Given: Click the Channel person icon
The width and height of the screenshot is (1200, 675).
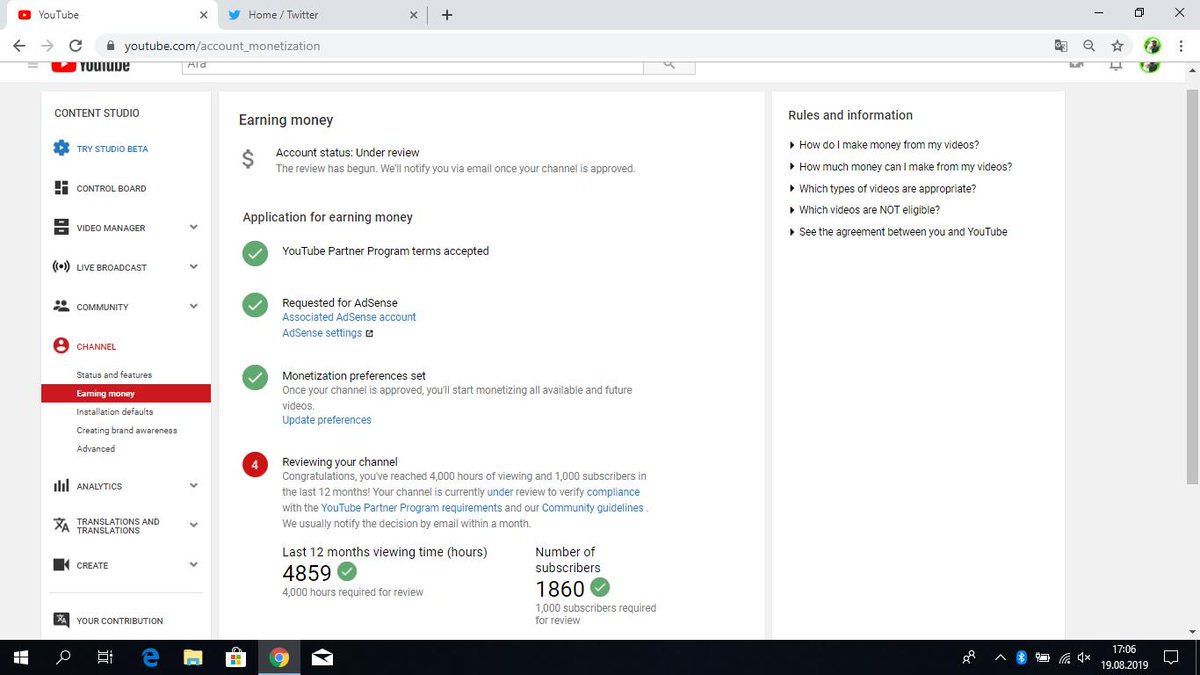Looking at the screenshot, I should [61, 346].
